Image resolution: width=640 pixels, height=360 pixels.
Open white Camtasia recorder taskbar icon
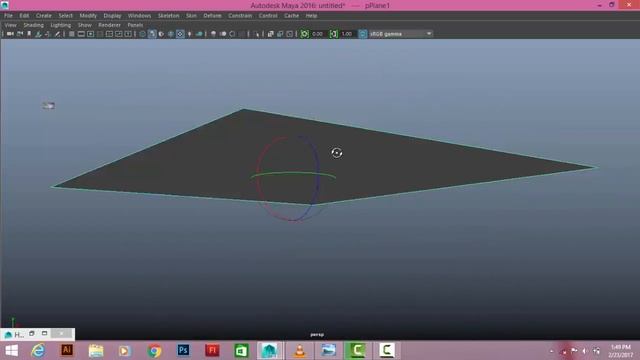[387, 350]
